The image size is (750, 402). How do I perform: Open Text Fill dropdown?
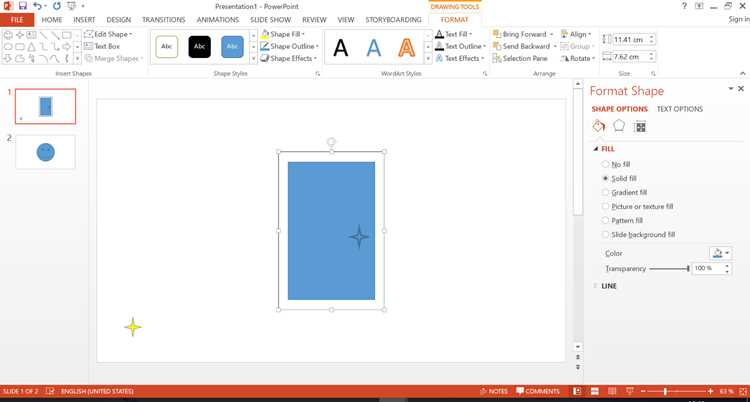pos(453,34)
